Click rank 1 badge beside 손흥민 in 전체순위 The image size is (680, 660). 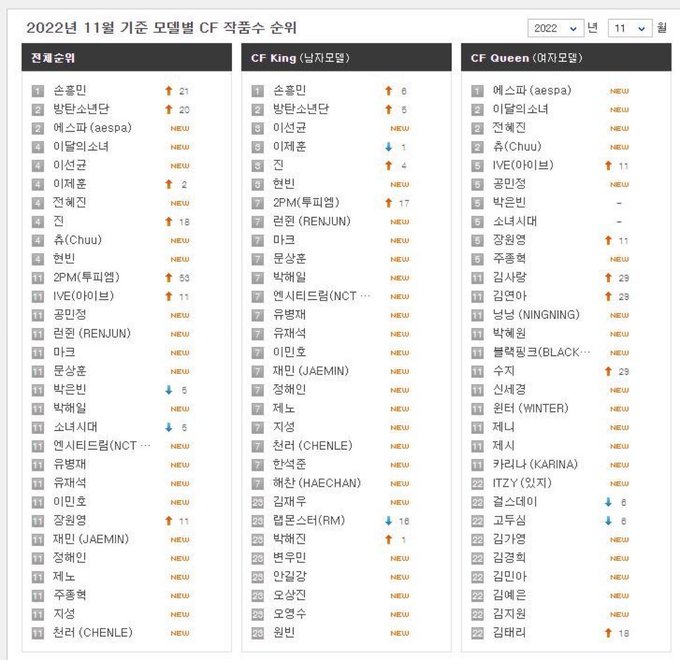coord(38,91)
